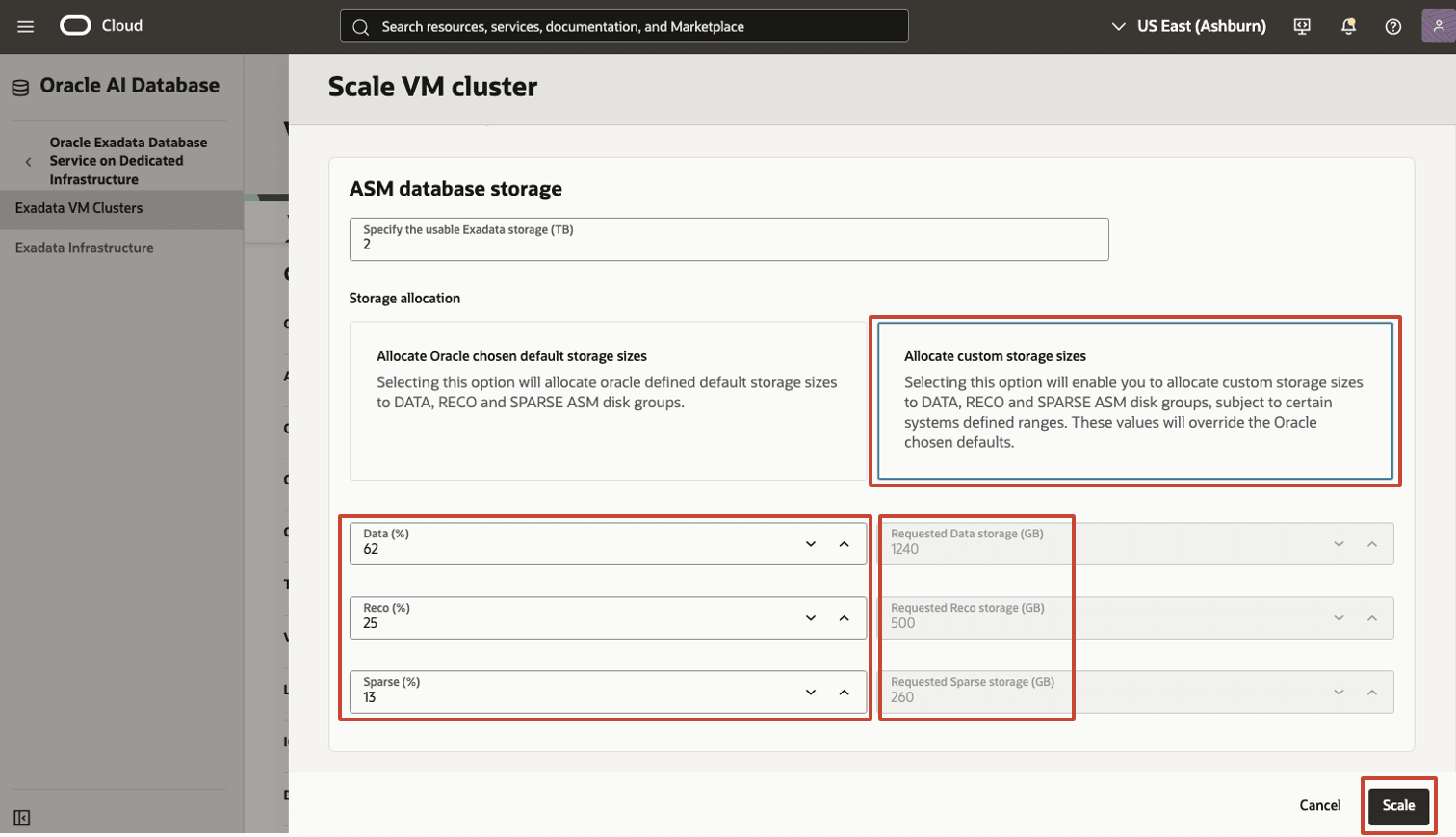
Task: Increase the Sparse (%) value
Action: (x=845, y=693)
